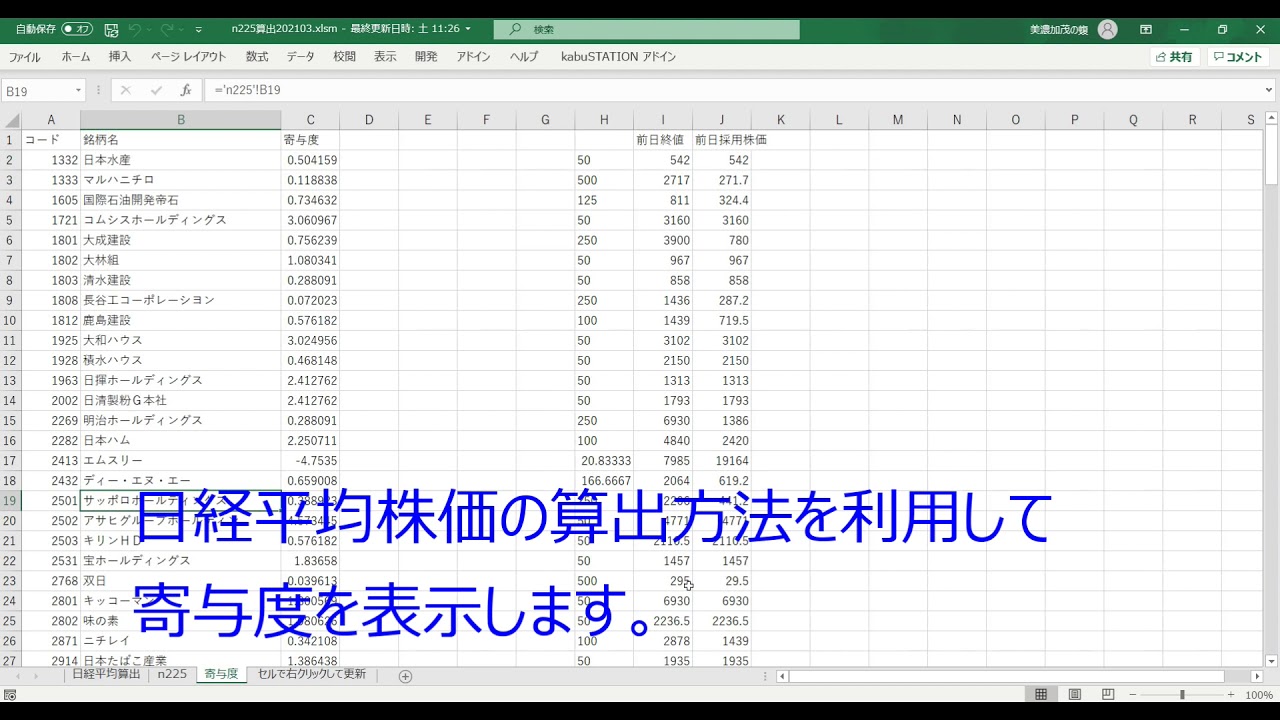Click the Select All corner triangle
The height and width of the screenshot is (720, 1280).
[11, 120]
